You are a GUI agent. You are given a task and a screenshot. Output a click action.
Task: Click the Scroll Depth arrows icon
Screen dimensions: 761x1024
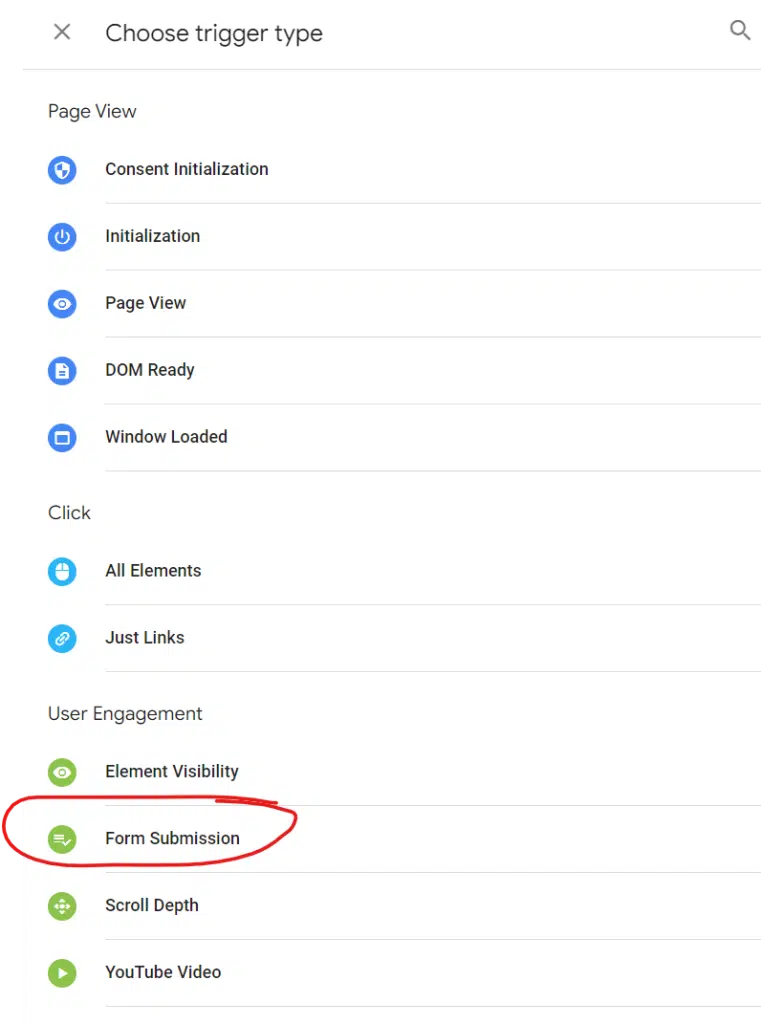click(x=62, y=906)
